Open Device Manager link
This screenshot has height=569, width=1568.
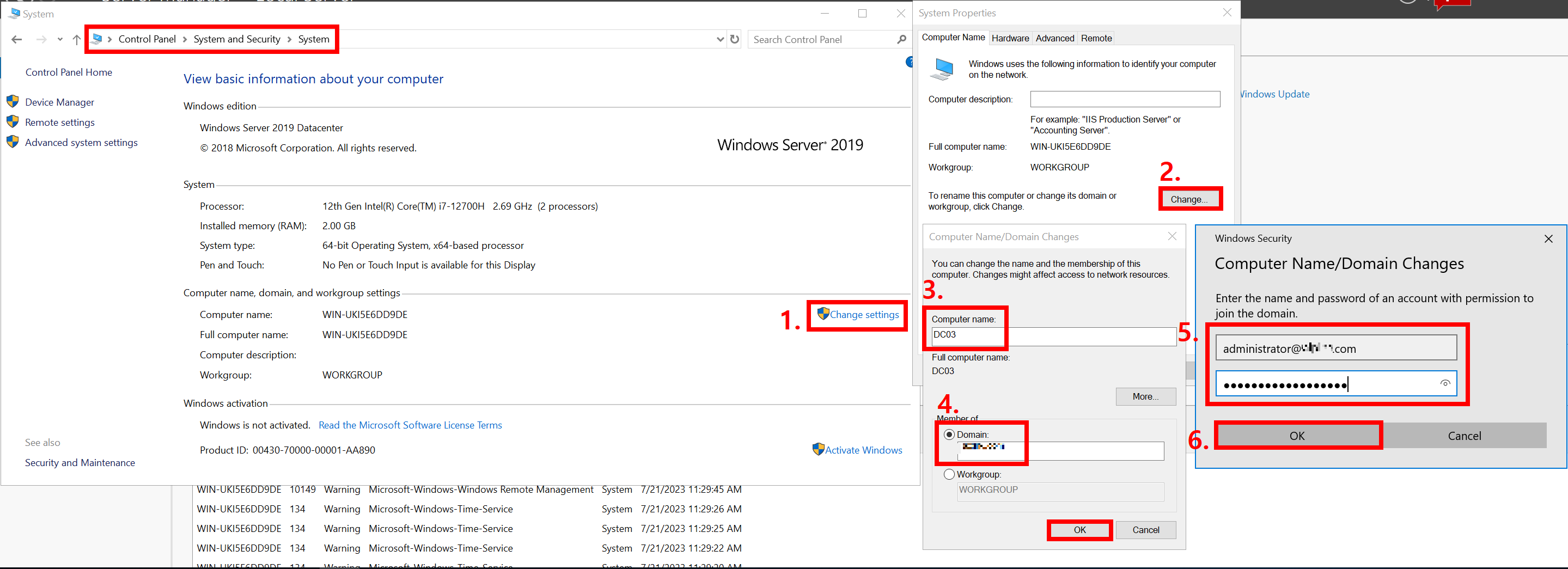(x=60, y=102)
